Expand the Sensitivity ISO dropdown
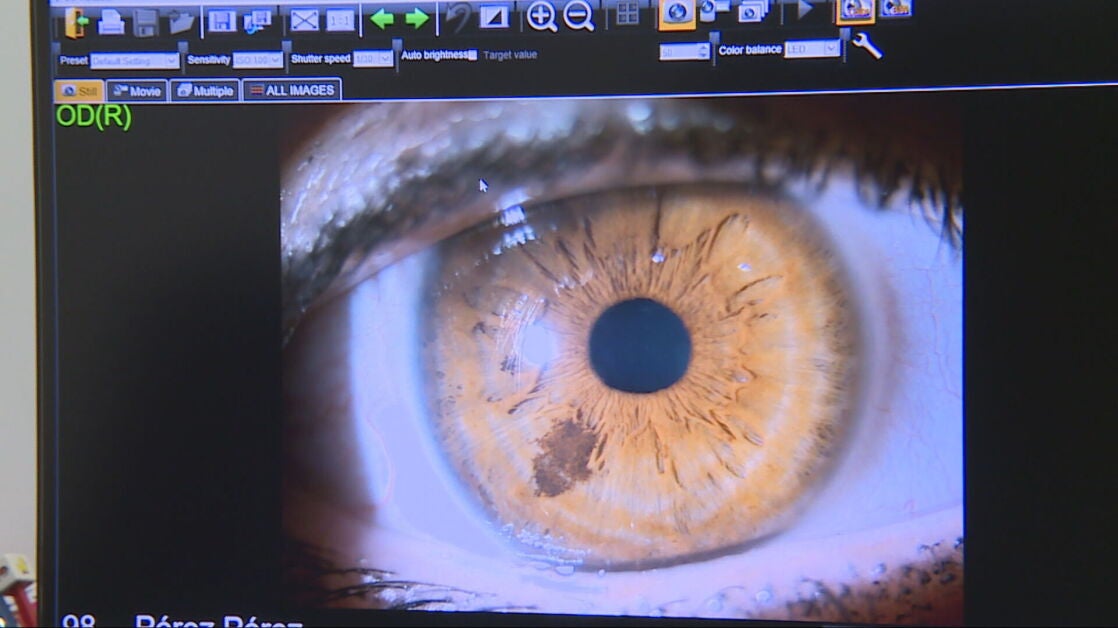This screenshot has height=628, width=1118. click(258, 60)
